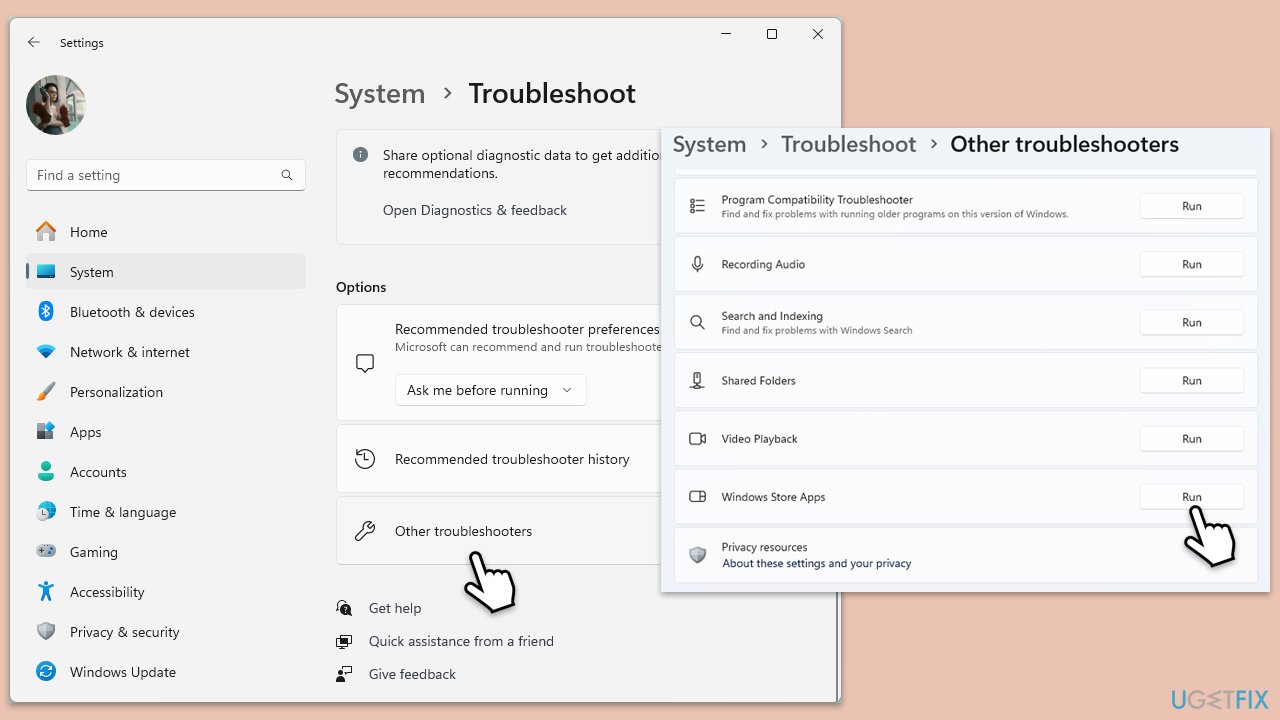Open Bluetooth & devices settings

(132, 312)
